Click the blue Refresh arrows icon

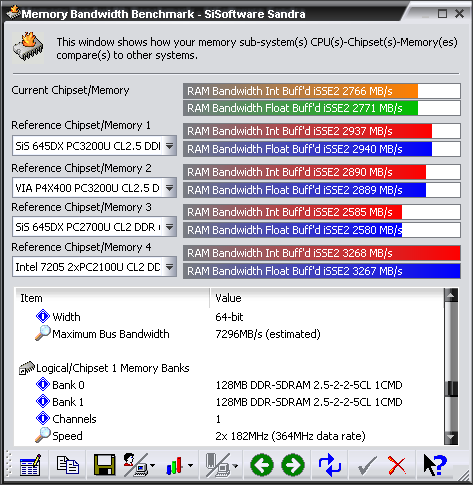(x=330, y=465)
